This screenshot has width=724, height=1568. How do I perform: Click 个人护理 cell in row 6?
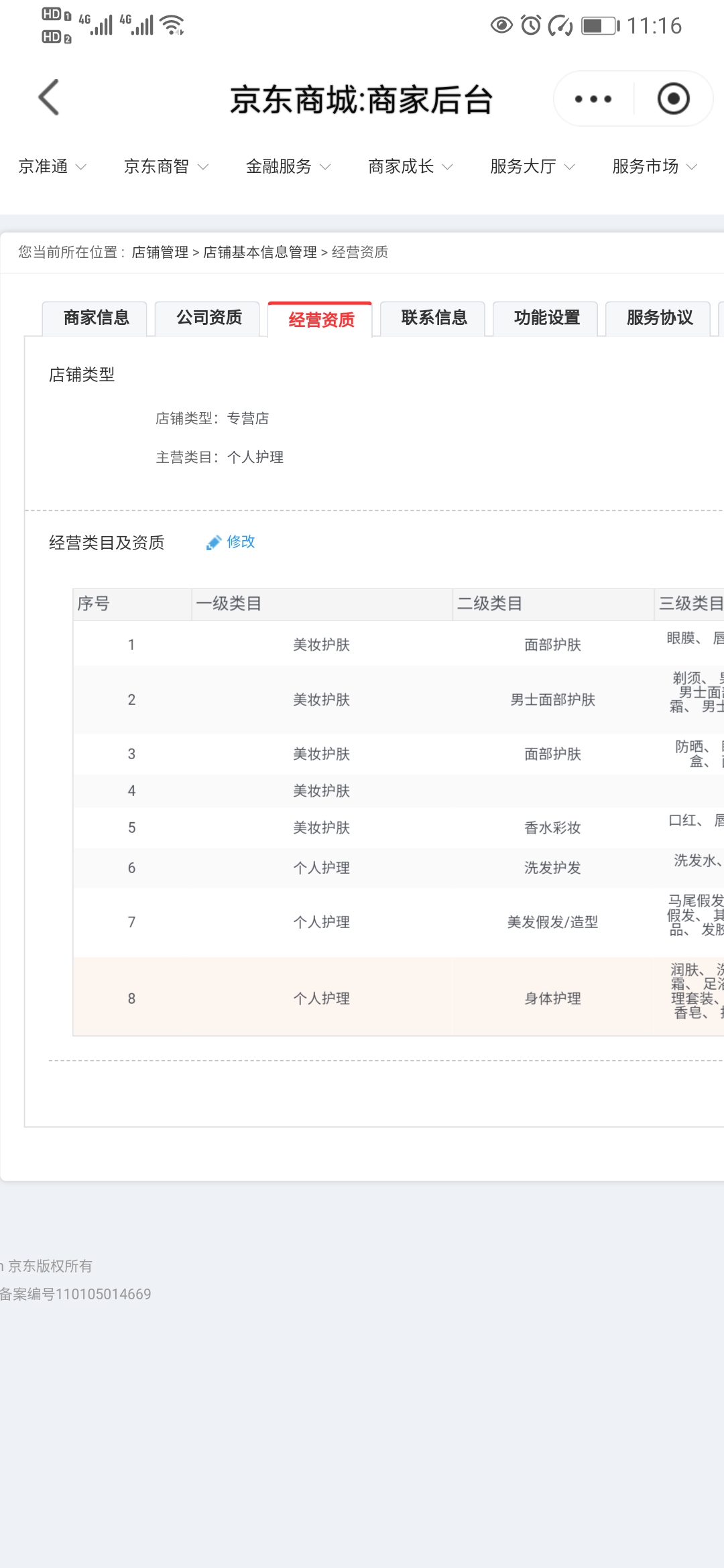pos(321,868)
